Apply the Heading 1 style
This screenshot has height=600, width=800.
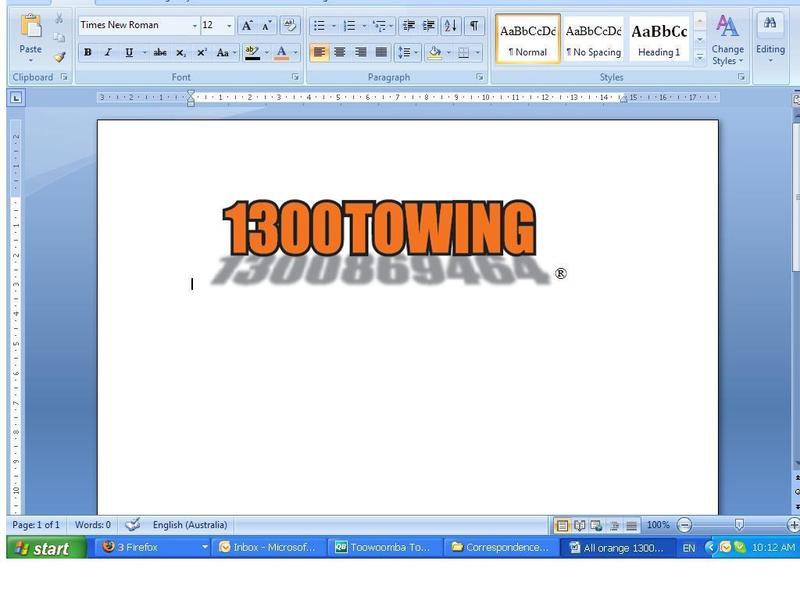click(x=659, y=39)
